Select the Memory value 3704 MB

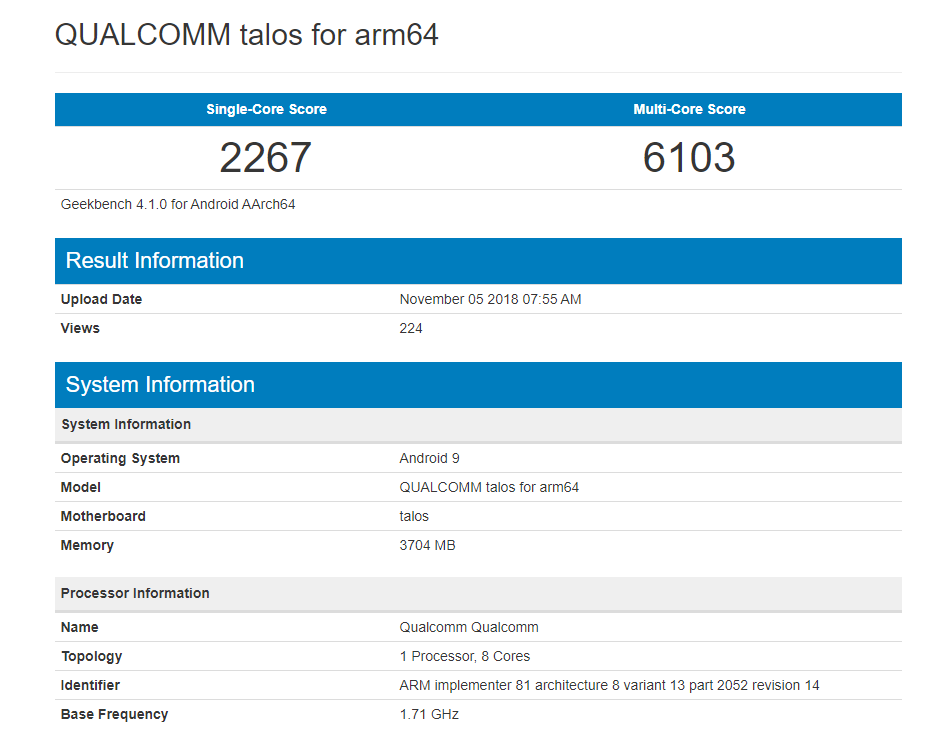click(x=427, y=545)
